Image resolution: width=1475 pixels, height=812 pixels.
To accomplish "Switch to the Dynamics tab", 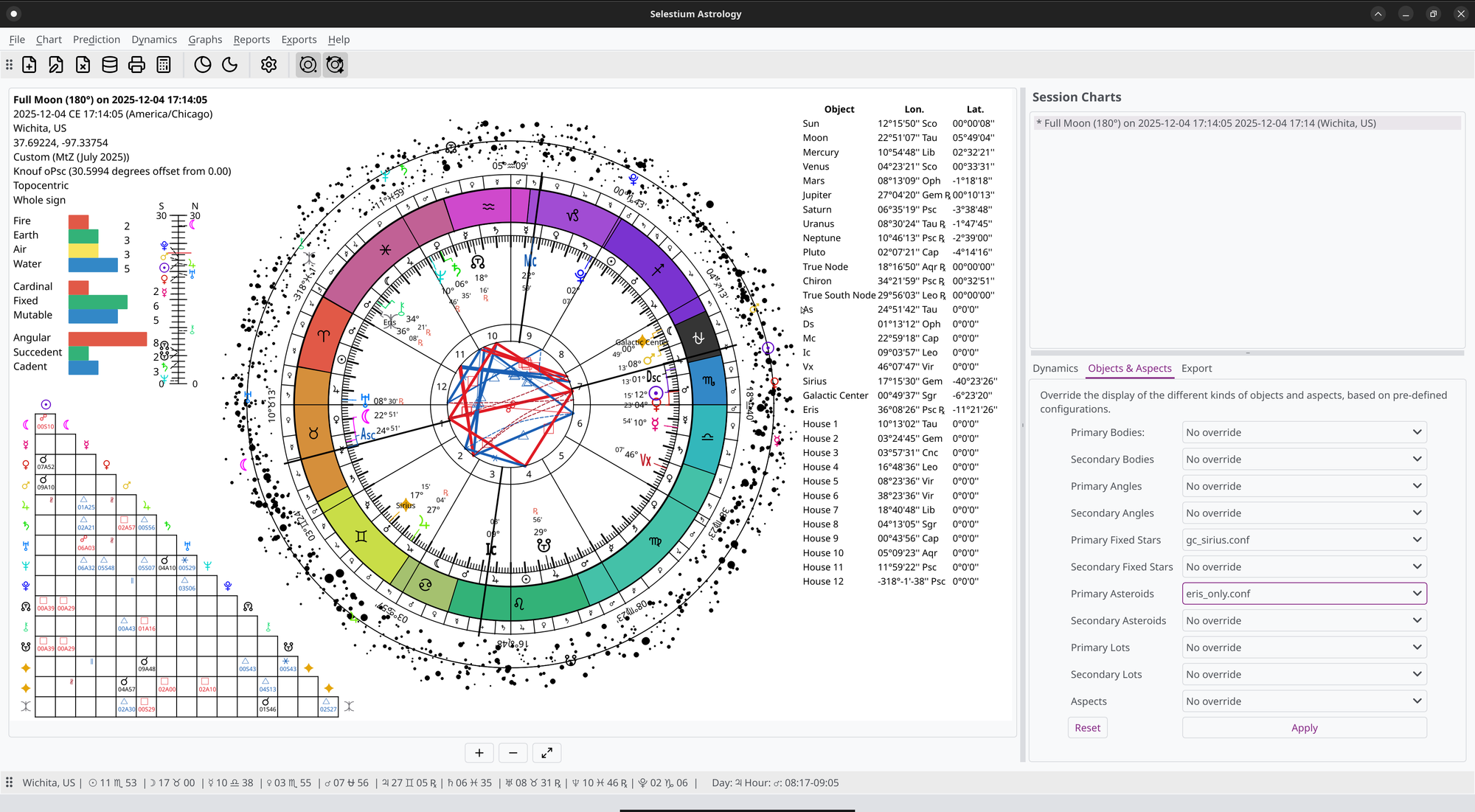I will 1055,369.
